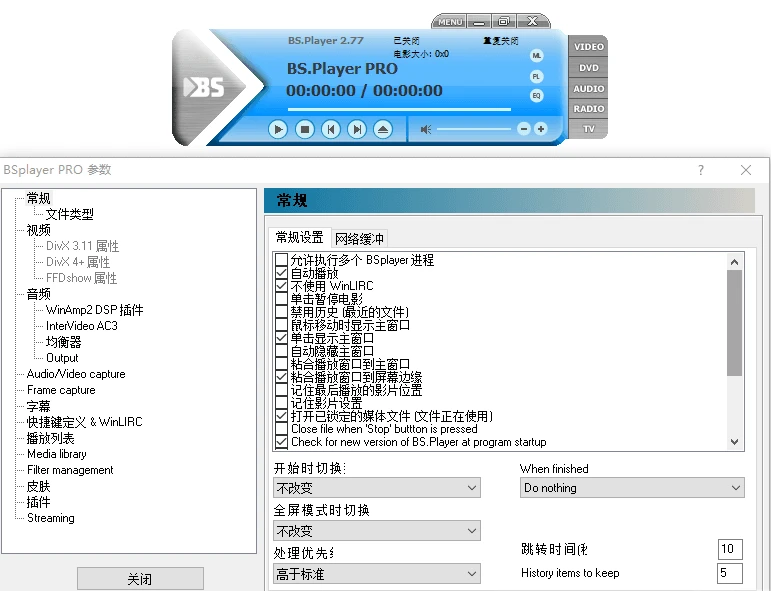The width and height of the screenshot is (771, 591).
Task: Click the Stop button in BS.Player
Action: [304, 129]
